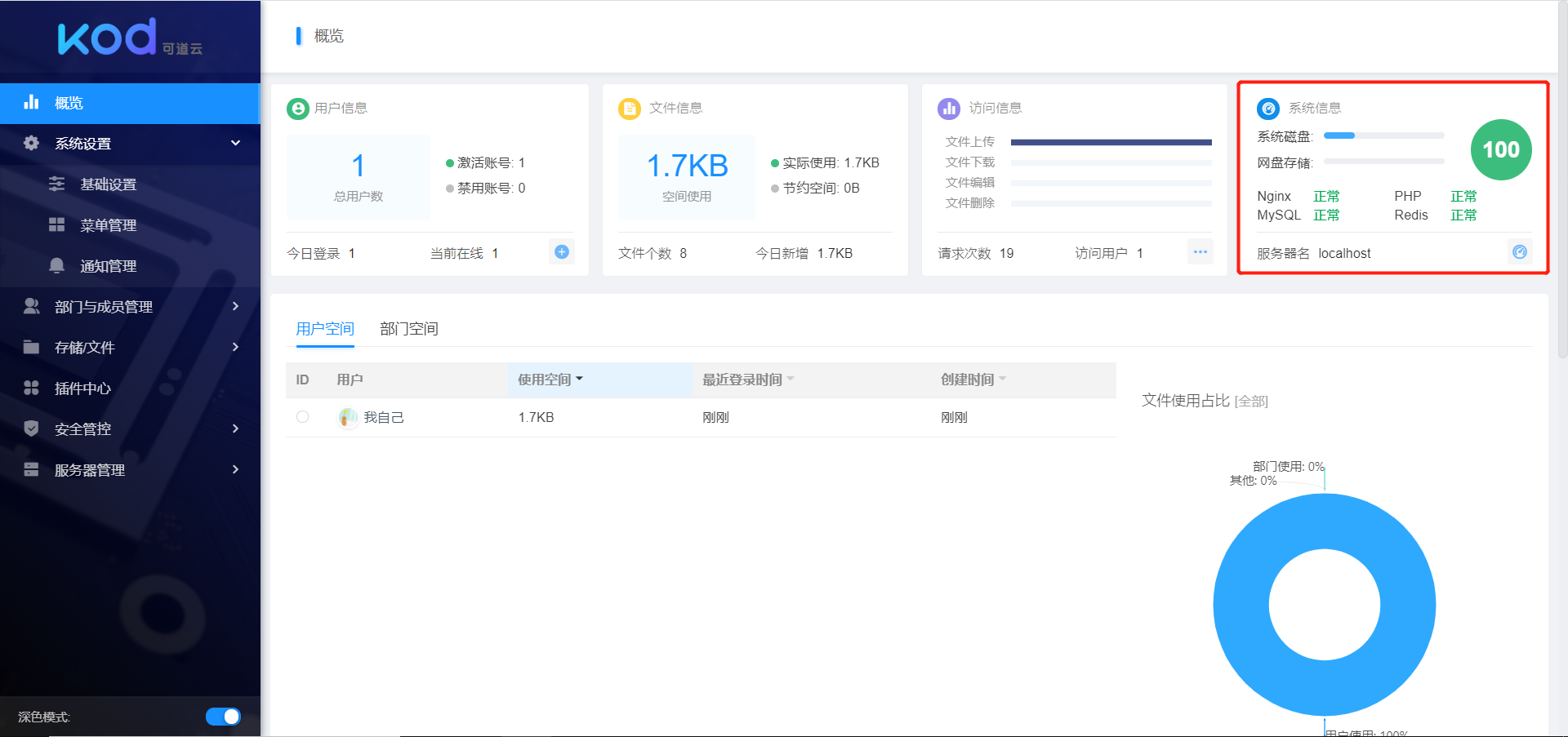This screenshot has width=1568, height=737.
Task: Click the purple 访问信息 card icon
Action: 949,108
